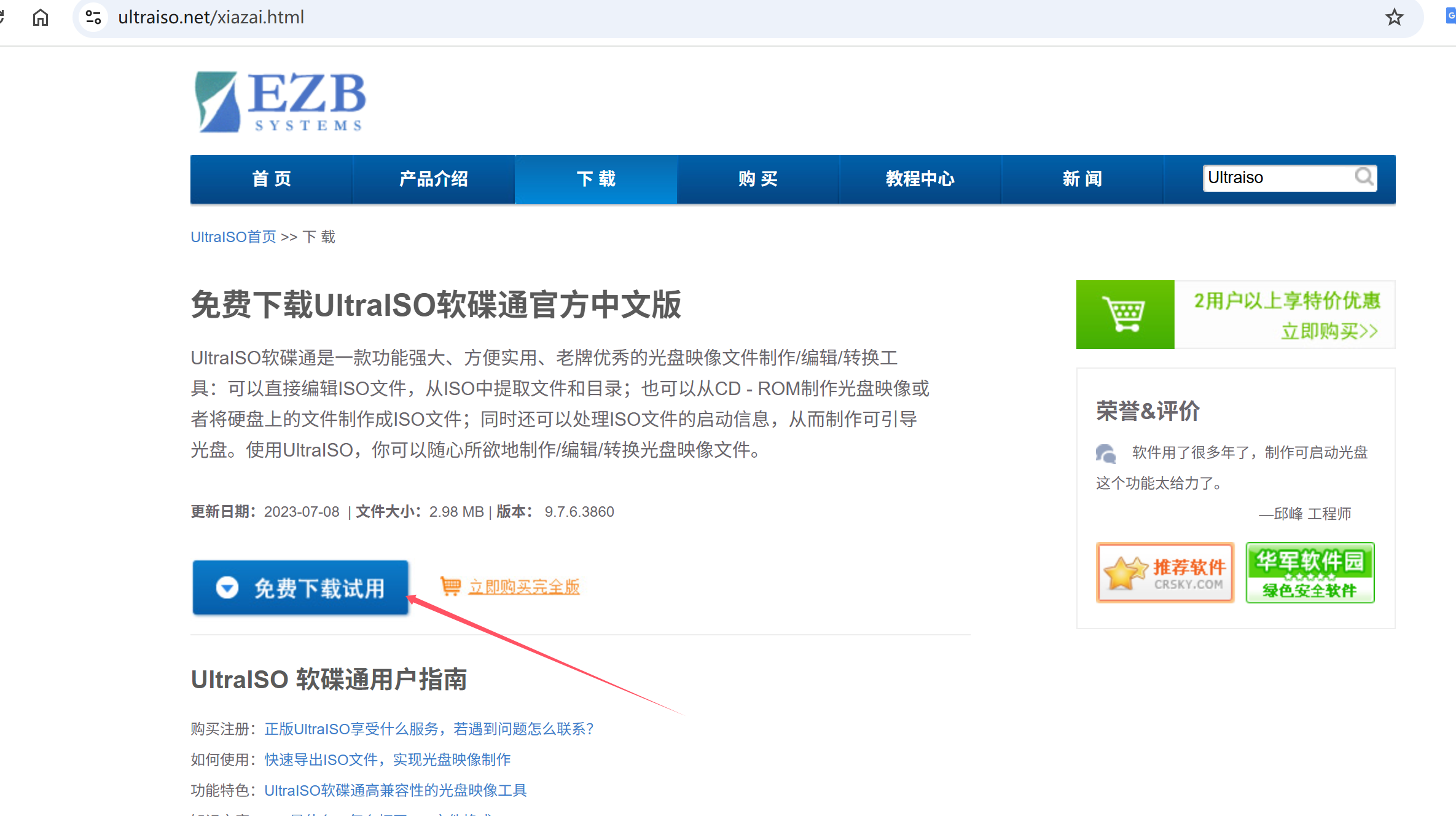Screen dimensions: 1456x816
Task: Switch to the 新闻 tab
Action: coord(1082,179)
